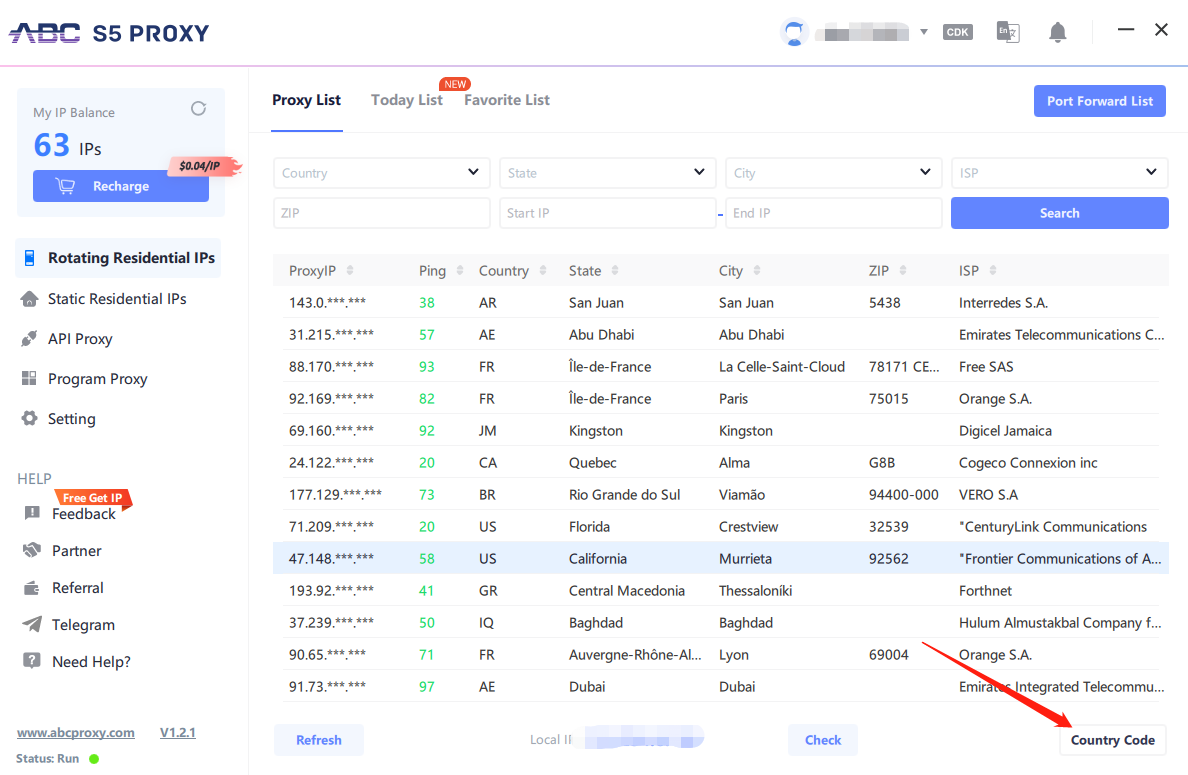Click the CDK redeem icon

click(x=958, y=32)
